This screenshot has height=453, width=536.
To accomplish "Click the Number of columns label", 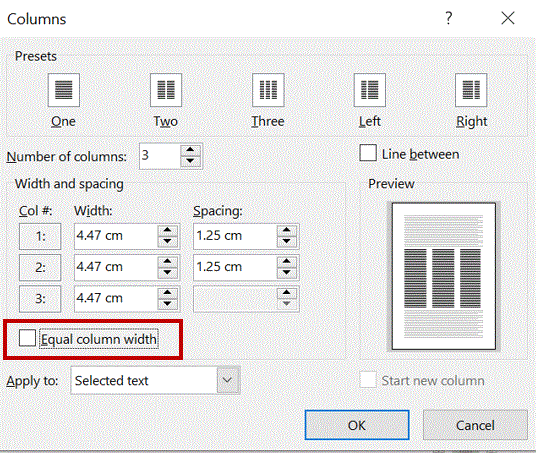I will point(67,157).
